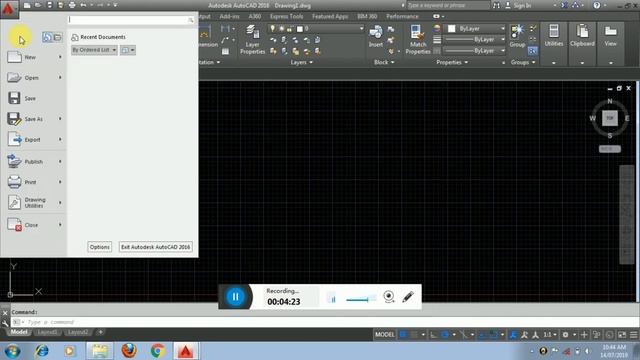Expand the Save As submenu arrow
Viewport: 640px width, 360px height.
[60, 119]
